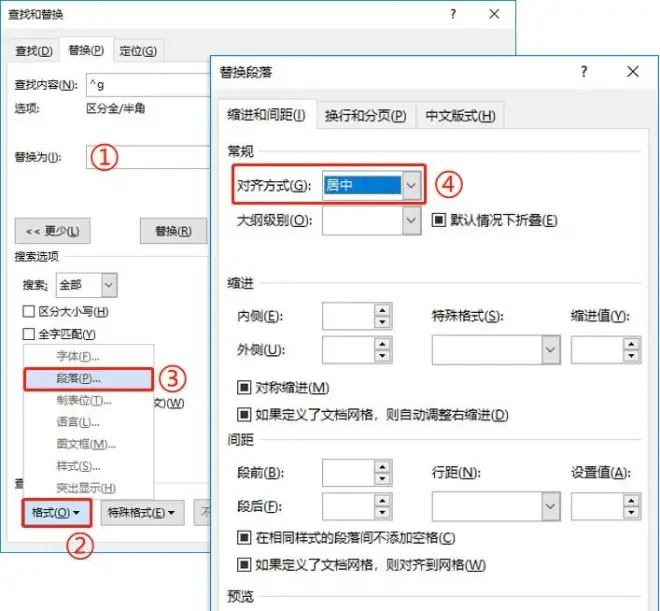Switch to 中文版式(H) tab
Viewport: 660px width, 611px height.
pos(460,116)
